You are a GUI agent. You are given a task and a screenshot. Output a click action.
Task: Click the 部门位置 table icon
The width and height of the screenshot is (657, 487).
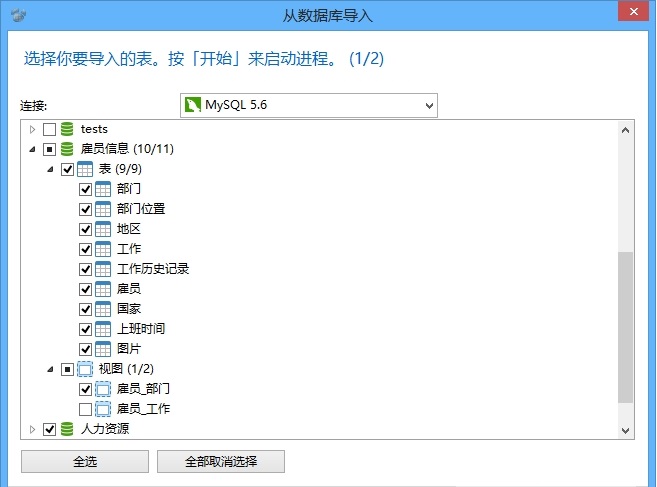tap(103, 209)
